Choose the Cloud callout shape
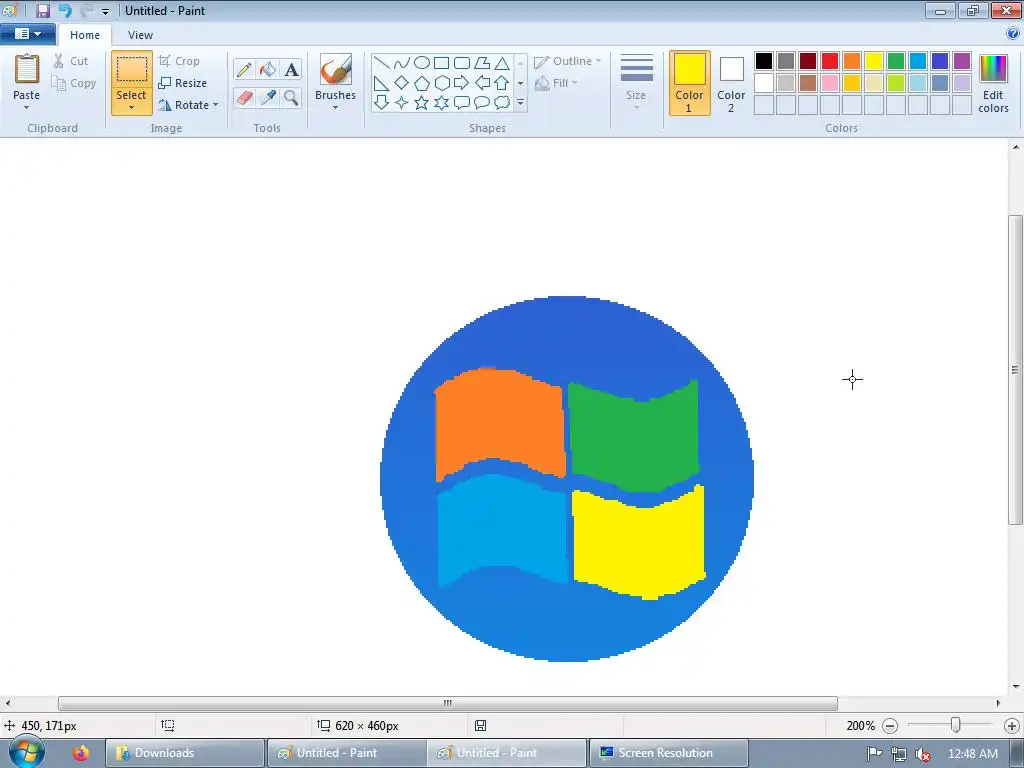 502,103
